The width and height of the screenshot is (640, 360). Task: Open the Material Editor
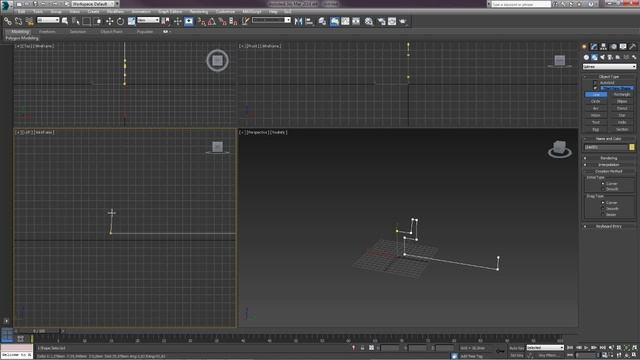pyautogui.click(x=369, y=21)
